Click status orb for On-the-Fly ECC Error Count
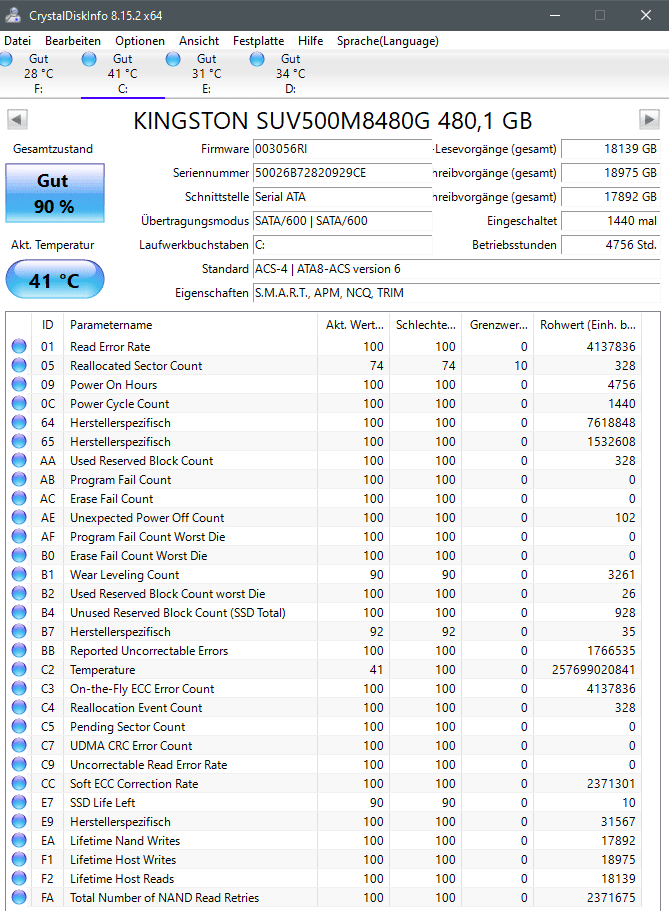 (19, 688)
